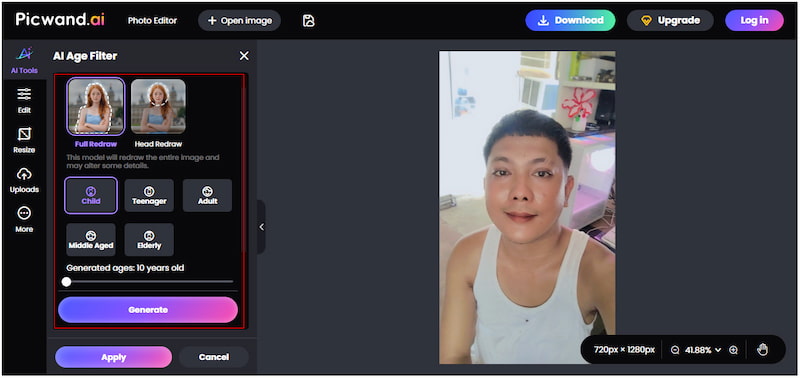Image resolution: width=800 pixels, height=378 pixels.
Task: Select the Resize tool in sidebar
Action: pyautogui.click(x=24, y=140)
